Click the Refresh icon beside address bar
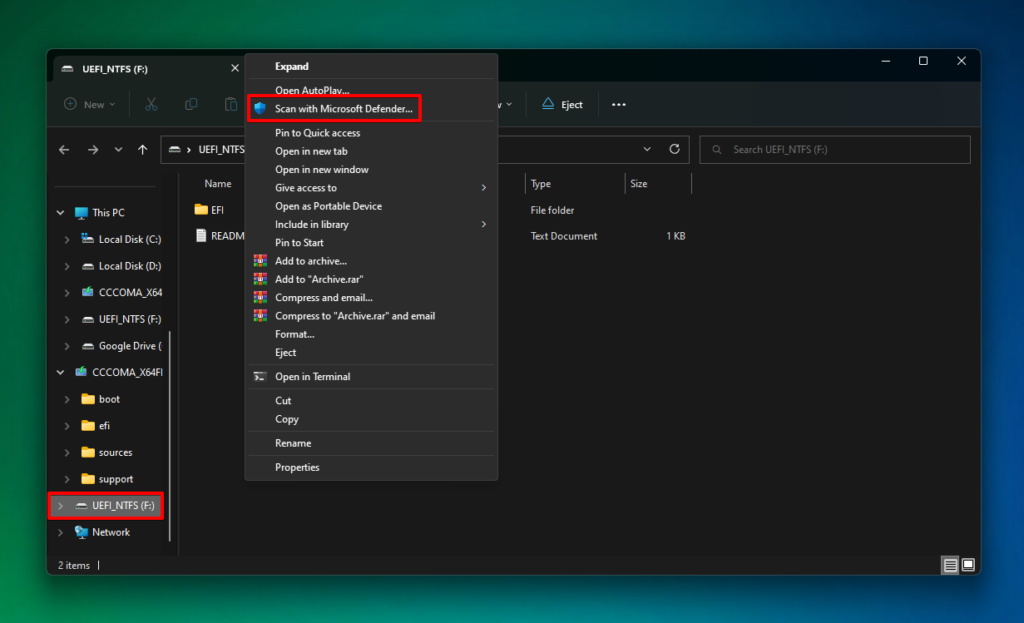 tap(674, 149)
